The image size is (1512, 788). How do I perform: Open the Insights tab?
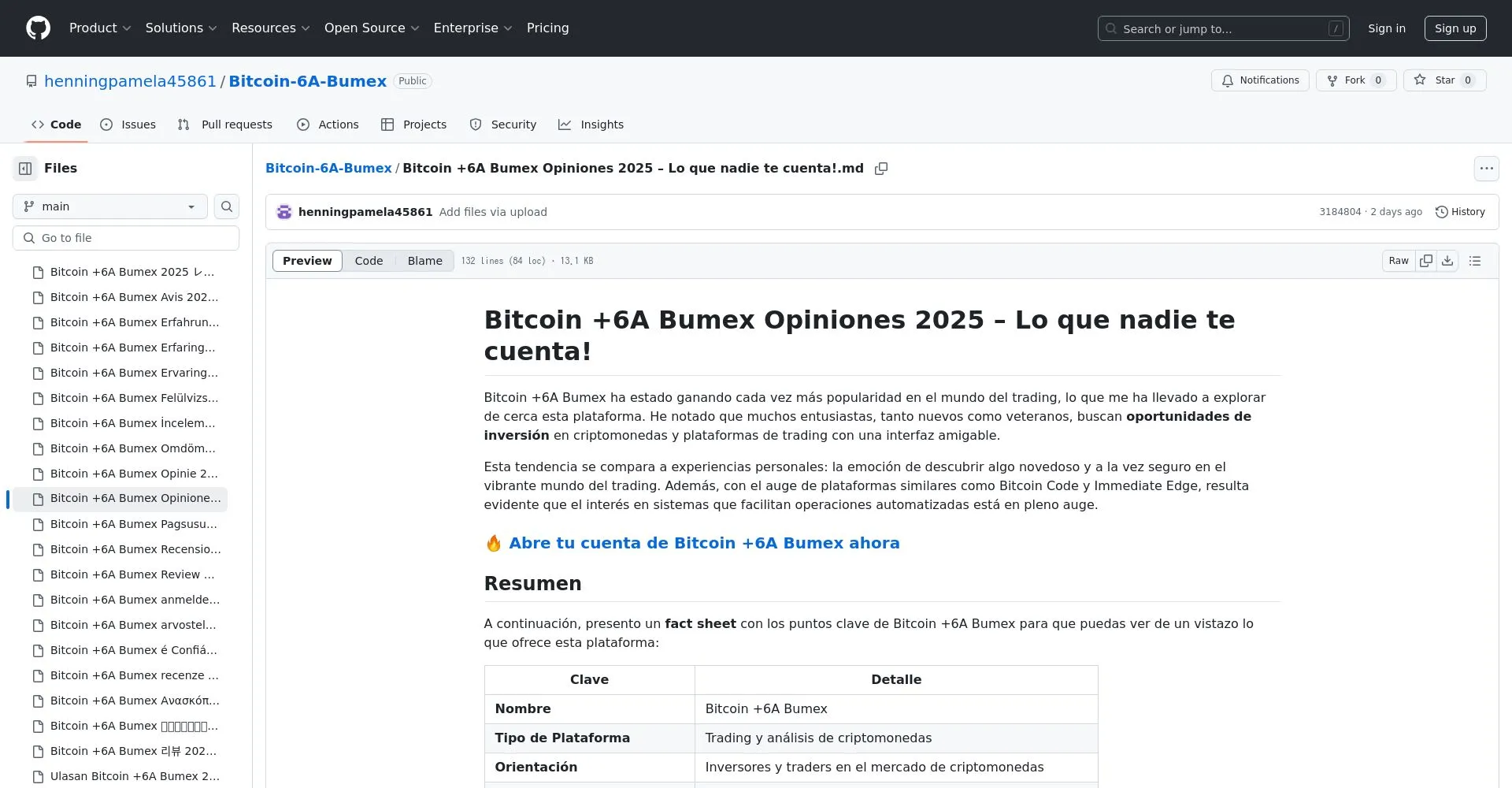pyautogui.click(x=591, y=125)
